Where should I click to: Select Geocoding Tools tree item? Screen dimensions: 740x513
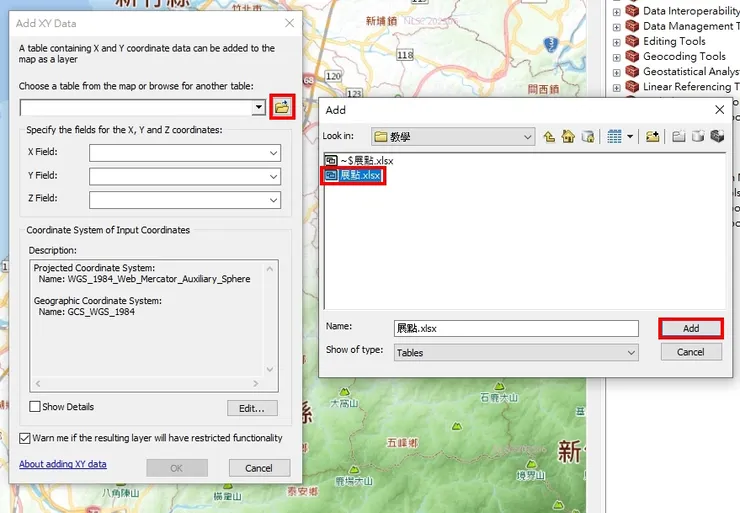[x=684, y=56]
